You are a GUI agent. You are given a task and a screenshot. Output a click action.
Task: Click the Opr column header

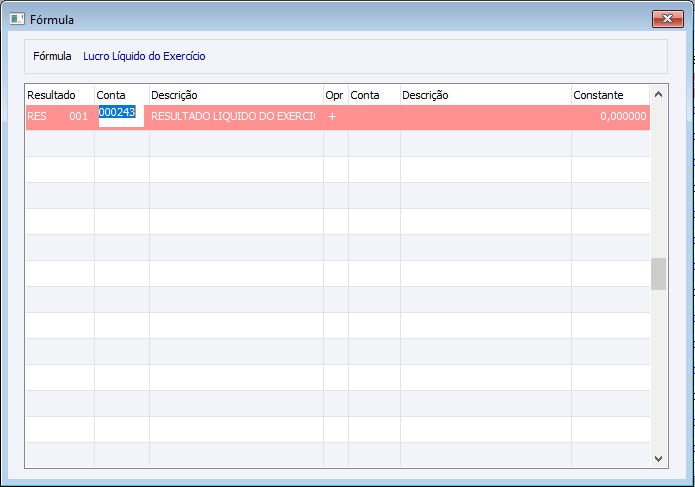click(x=336, y=95)
